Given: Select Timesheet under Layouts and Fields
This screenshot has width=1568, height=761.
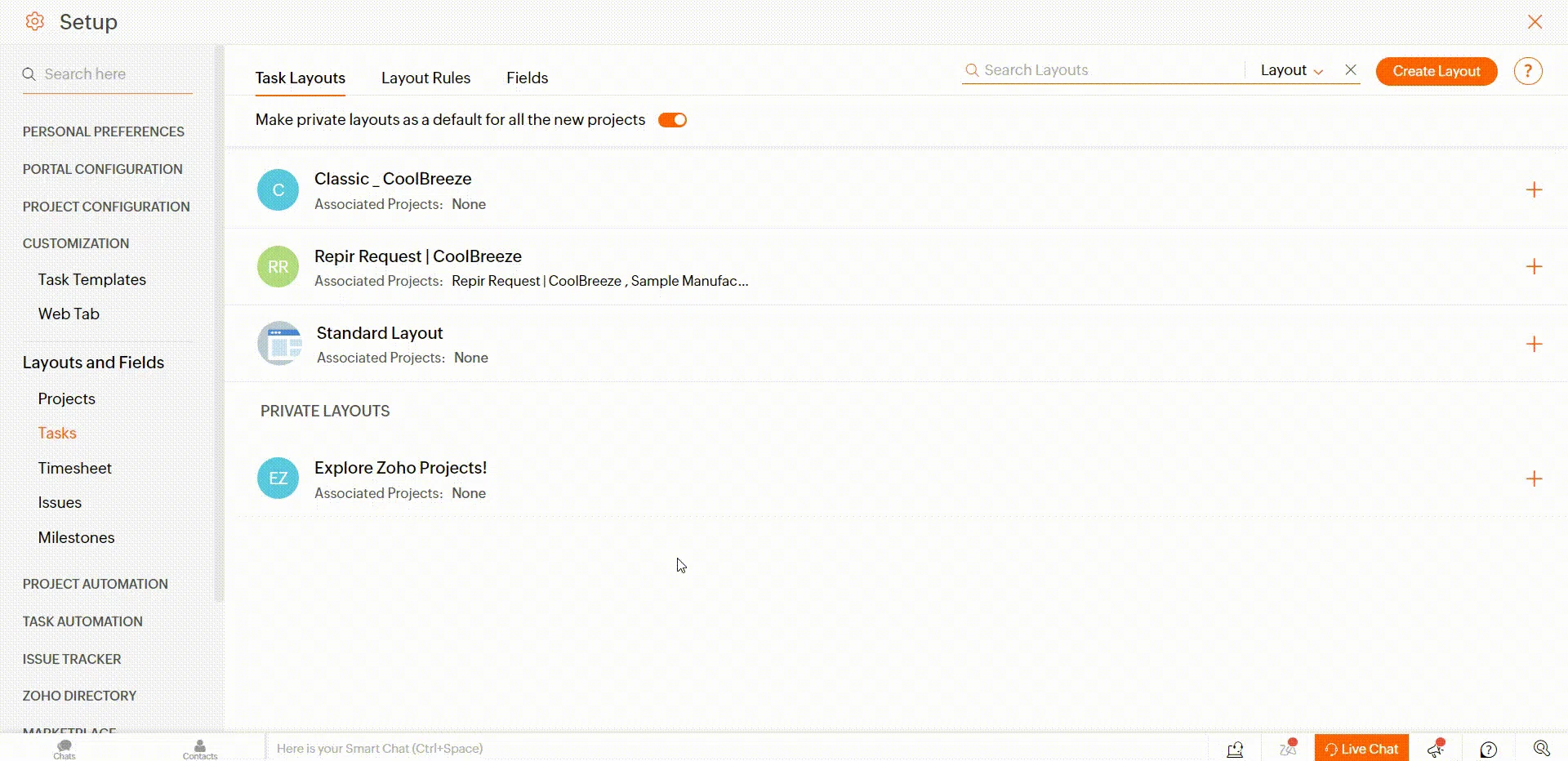Looking at the screenshot, I should tap(75, 468).
